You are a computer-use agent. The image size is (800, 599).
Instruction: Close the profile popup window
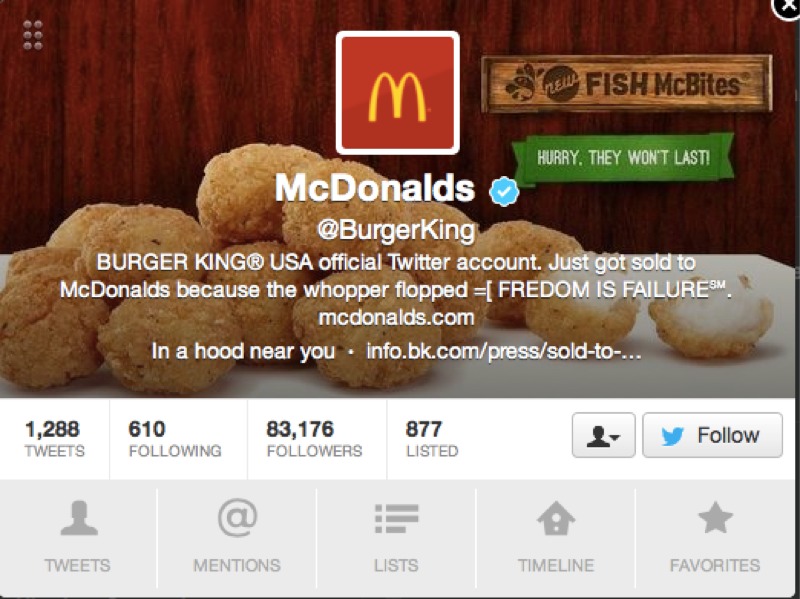pyautogui.click(x=787, y=8)
